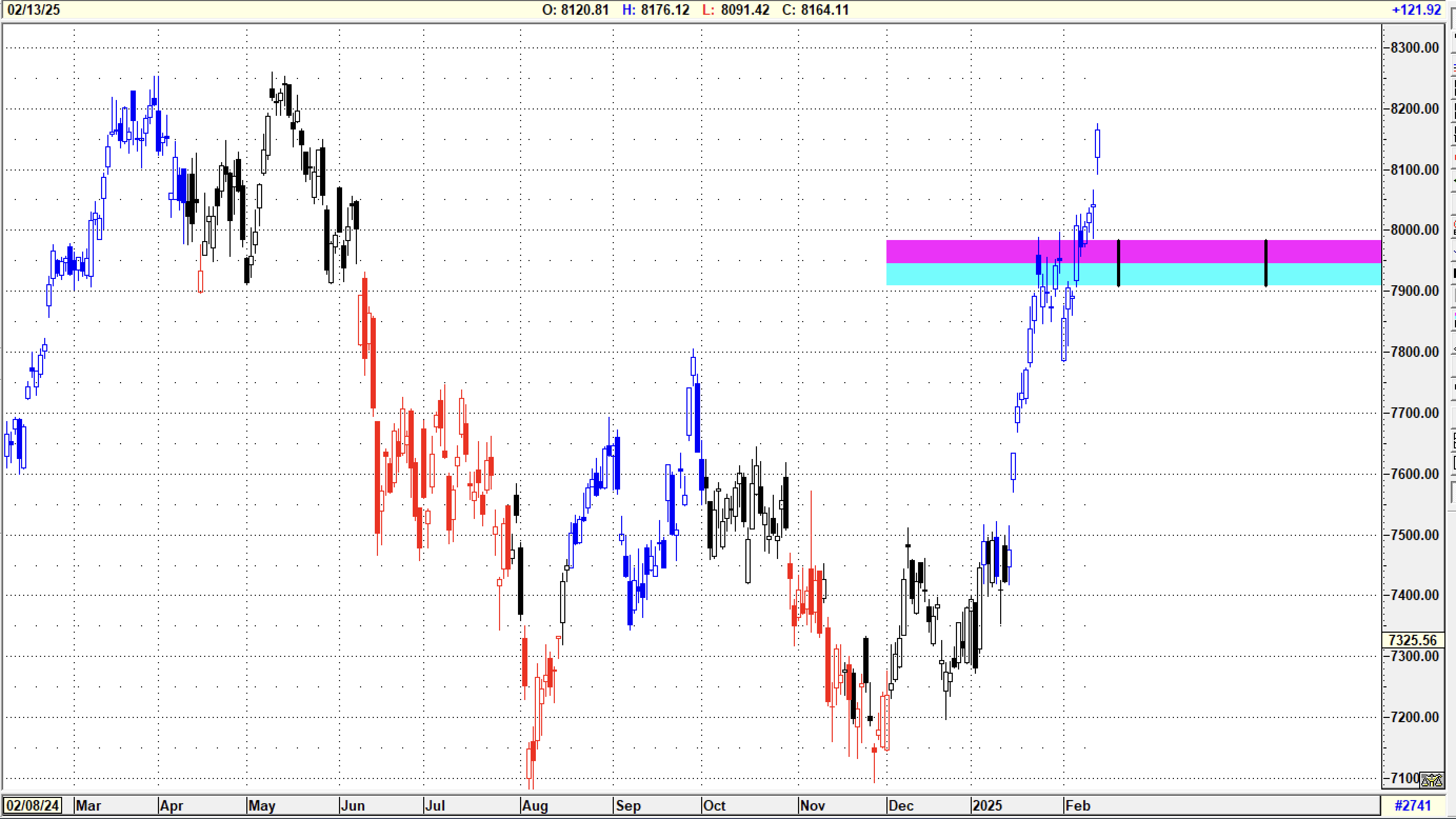Image resolution: width=1456 pixels, height=819 pixels.
Task: Click the cyan zone band
Action: pos(1187,274)
